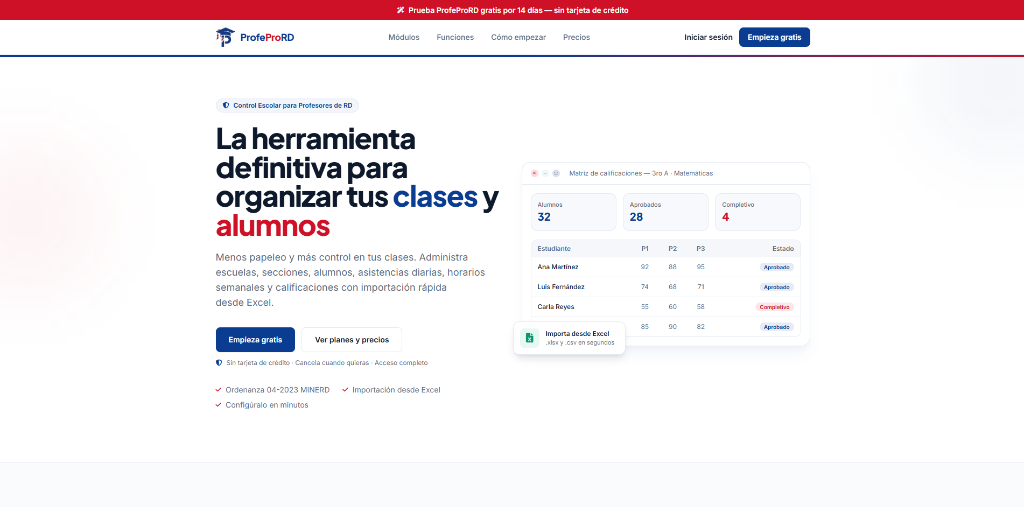Click the red word alumnos in the headline
1024x507 pixels.
(x=273, y=227)
